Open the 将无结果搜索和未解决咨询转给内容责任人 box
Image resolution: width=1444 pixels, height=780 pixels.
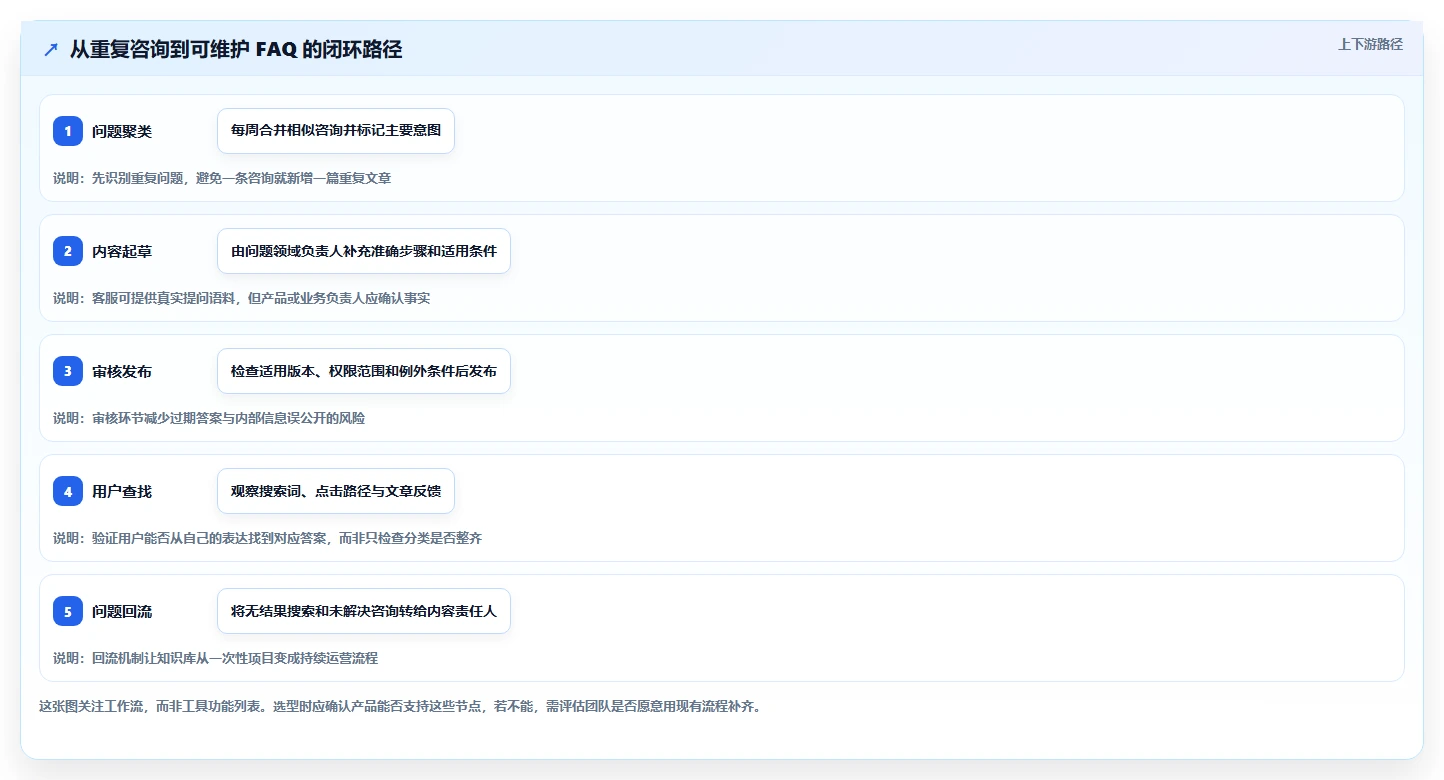pyautogui.click(x=364, y=611)
